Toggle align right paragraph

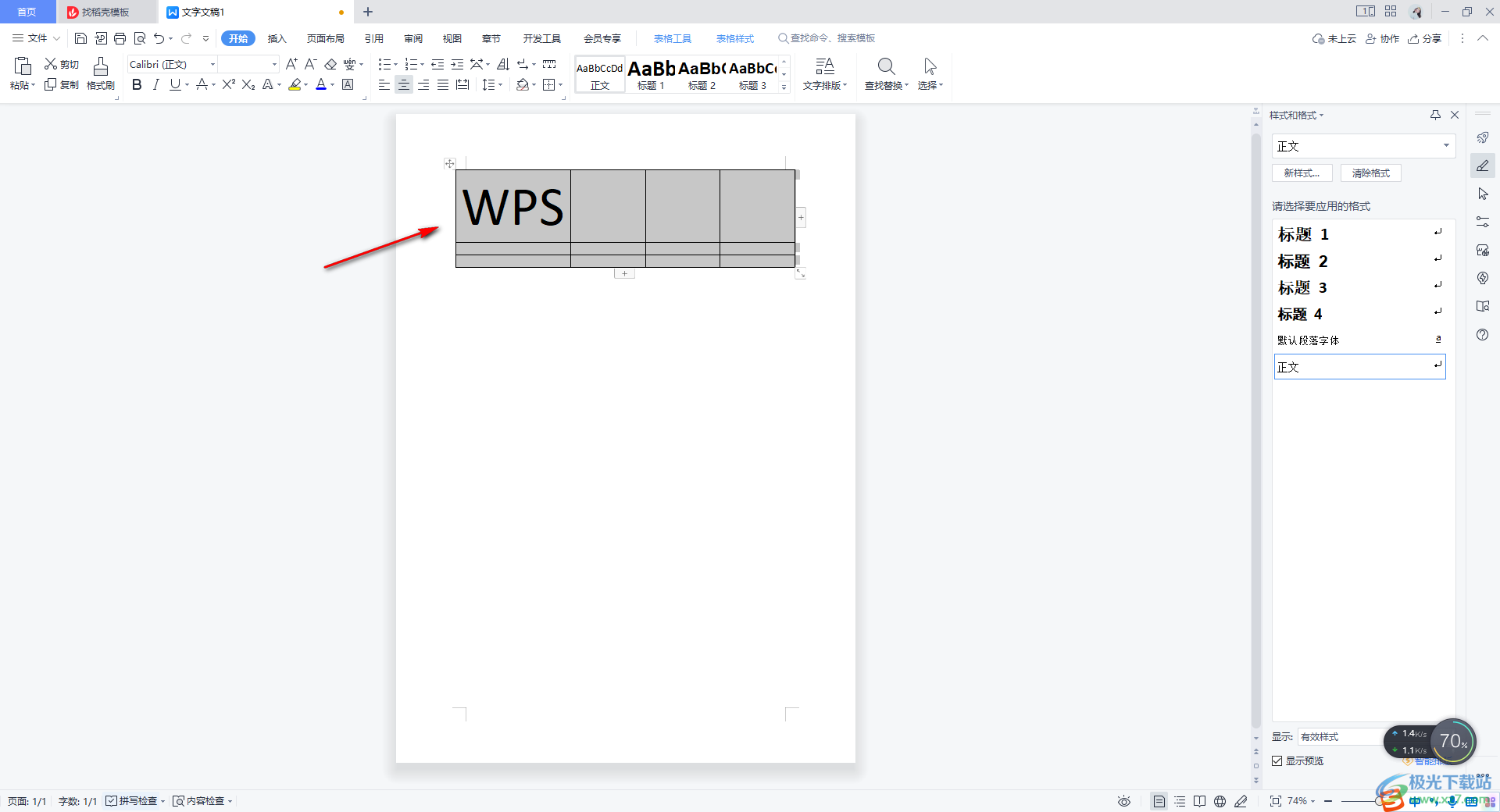click(x=423, y=84)
